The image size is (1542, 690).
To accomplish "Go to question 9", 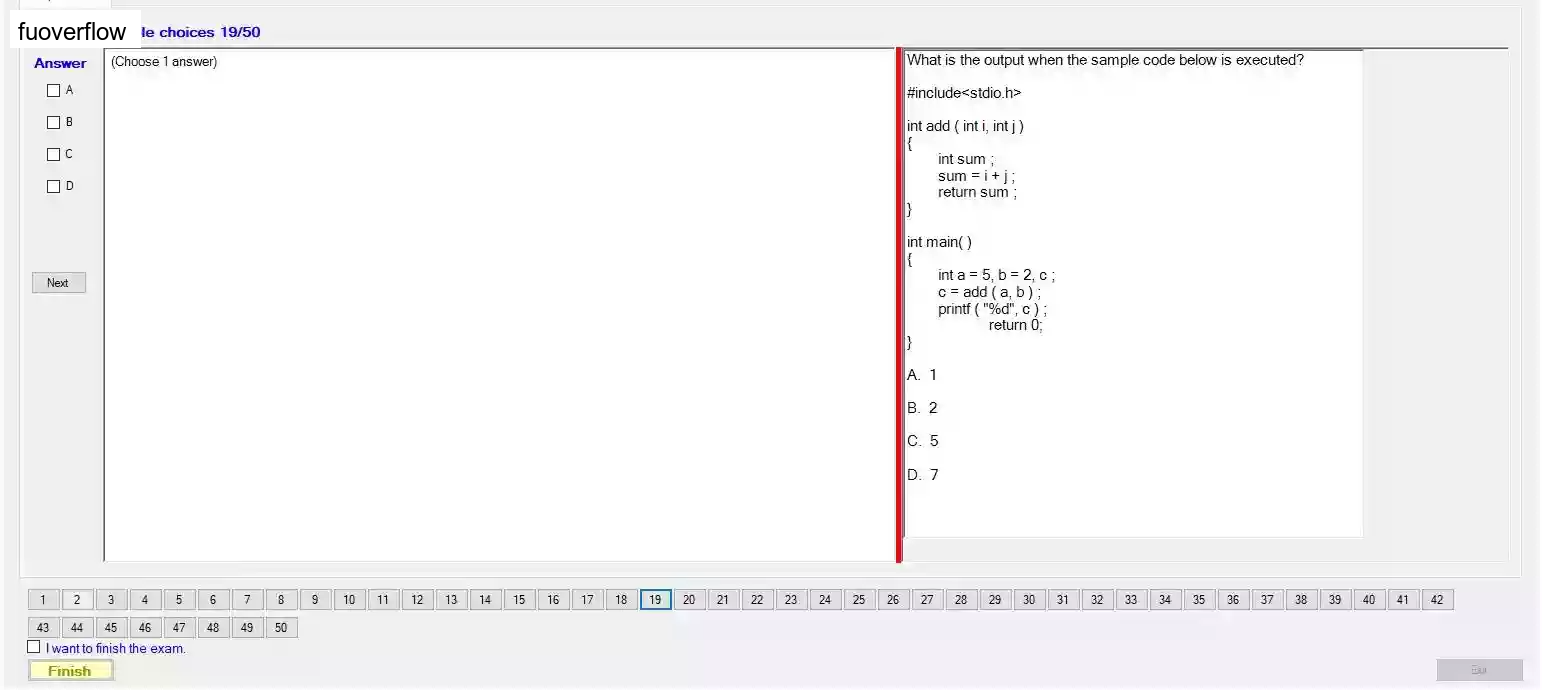I will tap(315, 600).
